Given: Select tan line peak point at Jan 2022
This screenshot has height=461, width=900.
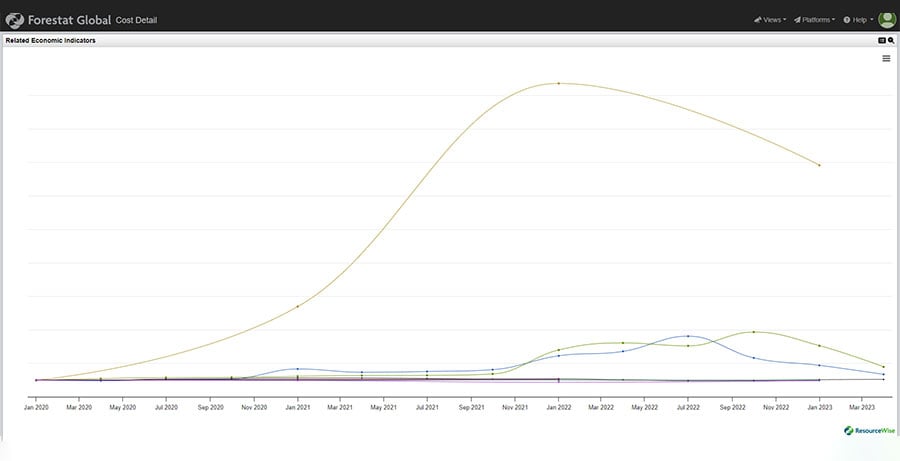Looking at the screenshot, I should click(x=558, y=83).
